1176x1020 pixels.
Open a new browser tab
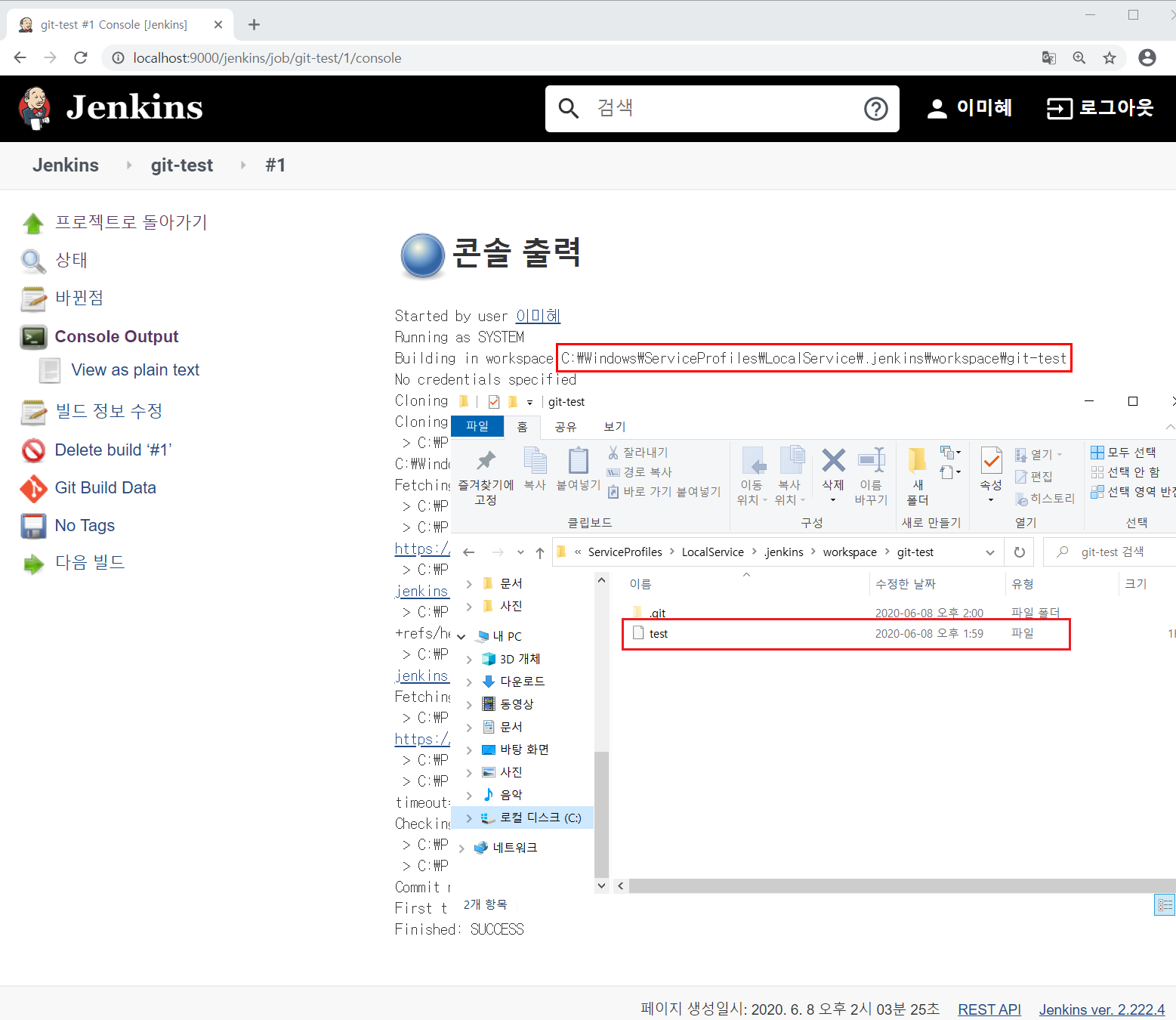tap(254, 25)
